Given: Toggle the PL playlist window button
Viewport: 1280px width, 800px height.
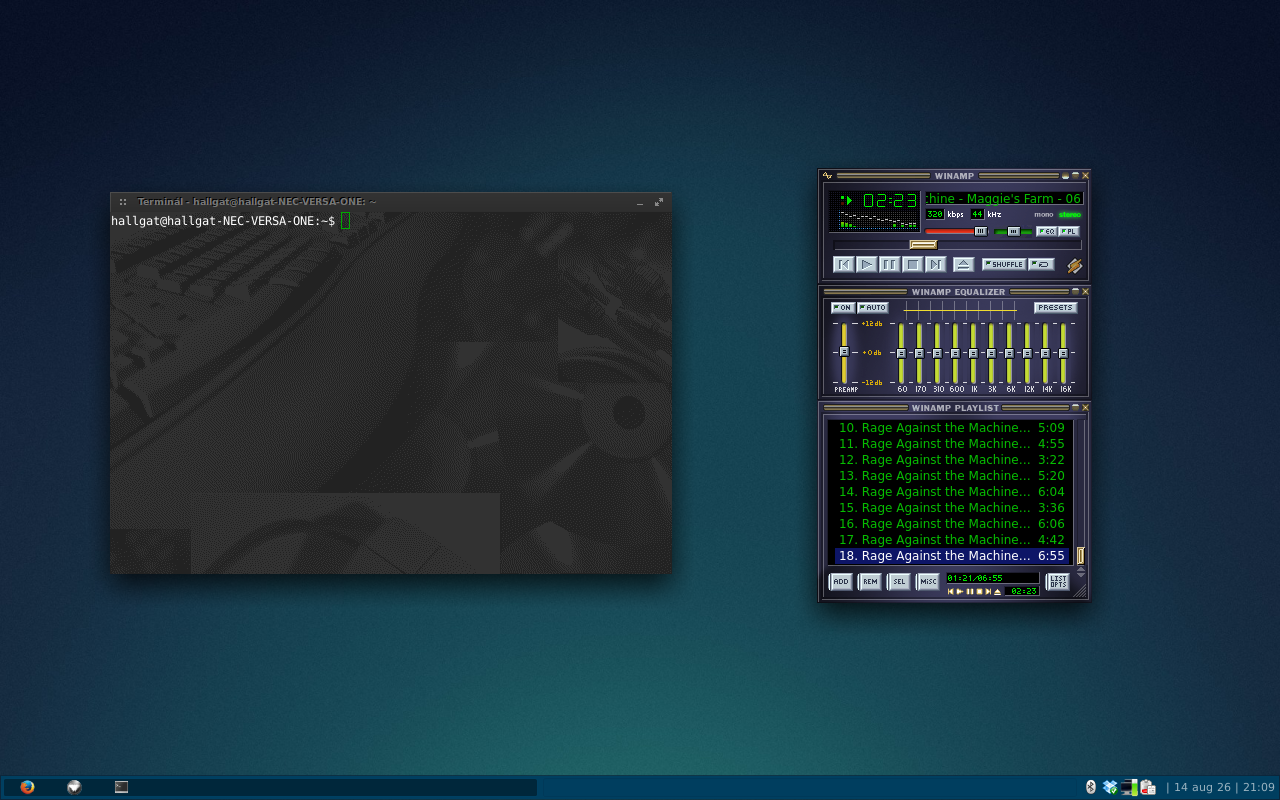Looking at the screenshot, I should pyautogui.click(x=1069, y=231).
